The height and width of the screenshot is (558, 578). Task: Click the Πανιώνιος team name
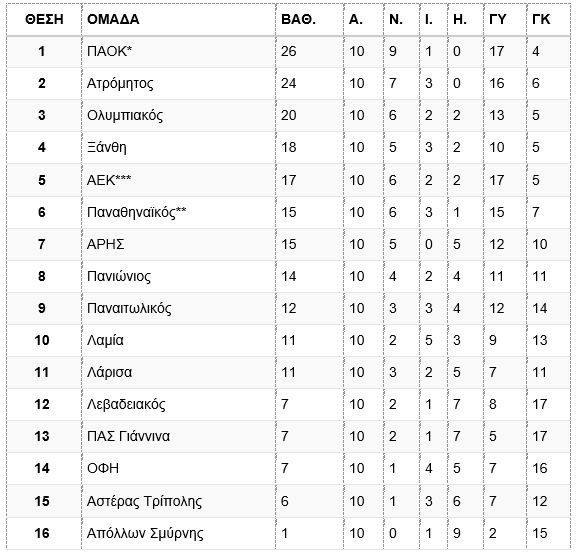click(x=119, y=276)
